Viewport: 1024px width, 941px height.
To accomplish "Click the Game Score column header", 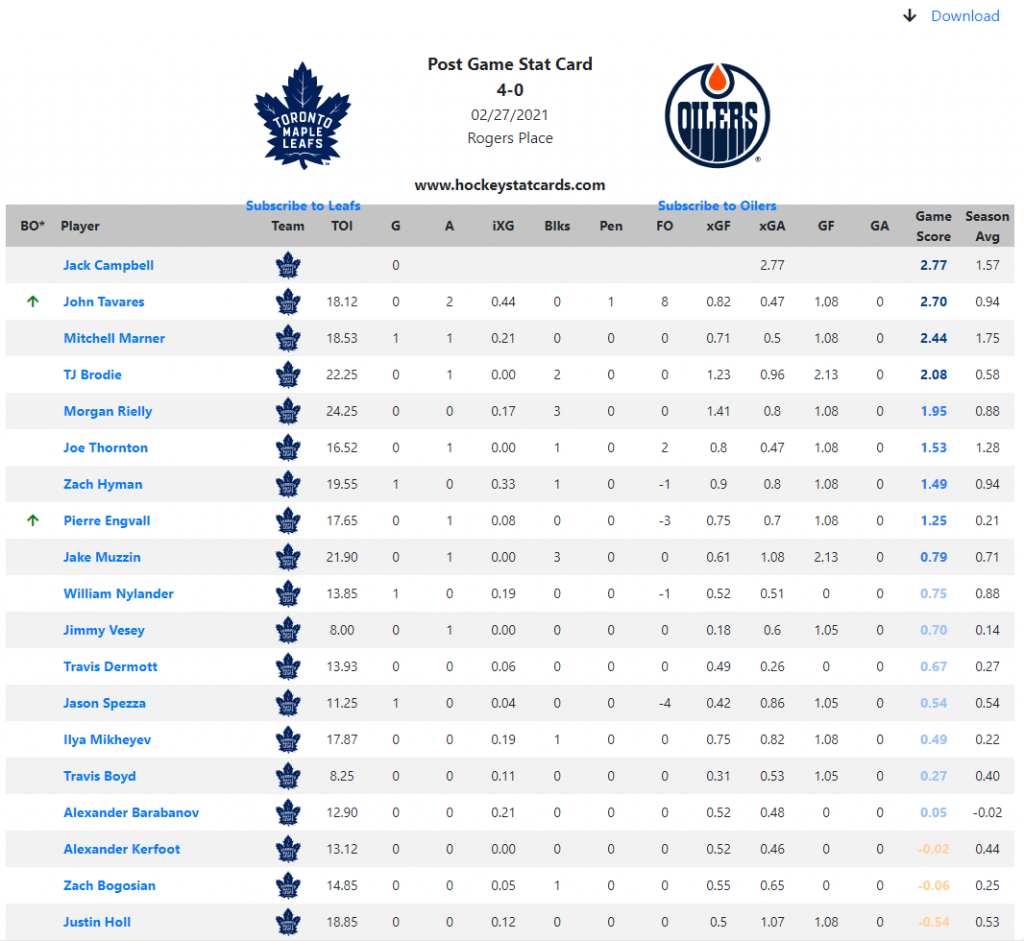I will [933, 226].
